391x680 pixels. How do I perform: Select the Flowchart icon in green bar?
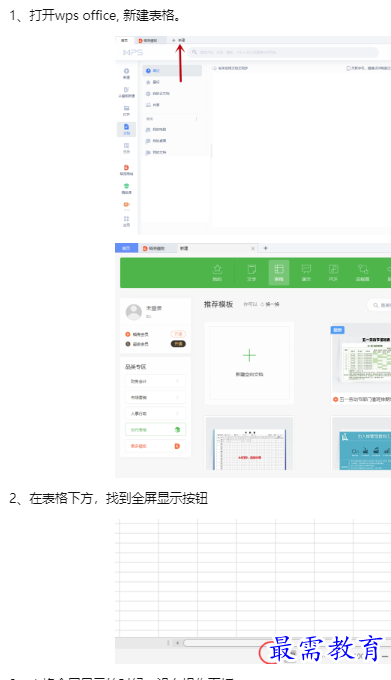click(362, 273)
